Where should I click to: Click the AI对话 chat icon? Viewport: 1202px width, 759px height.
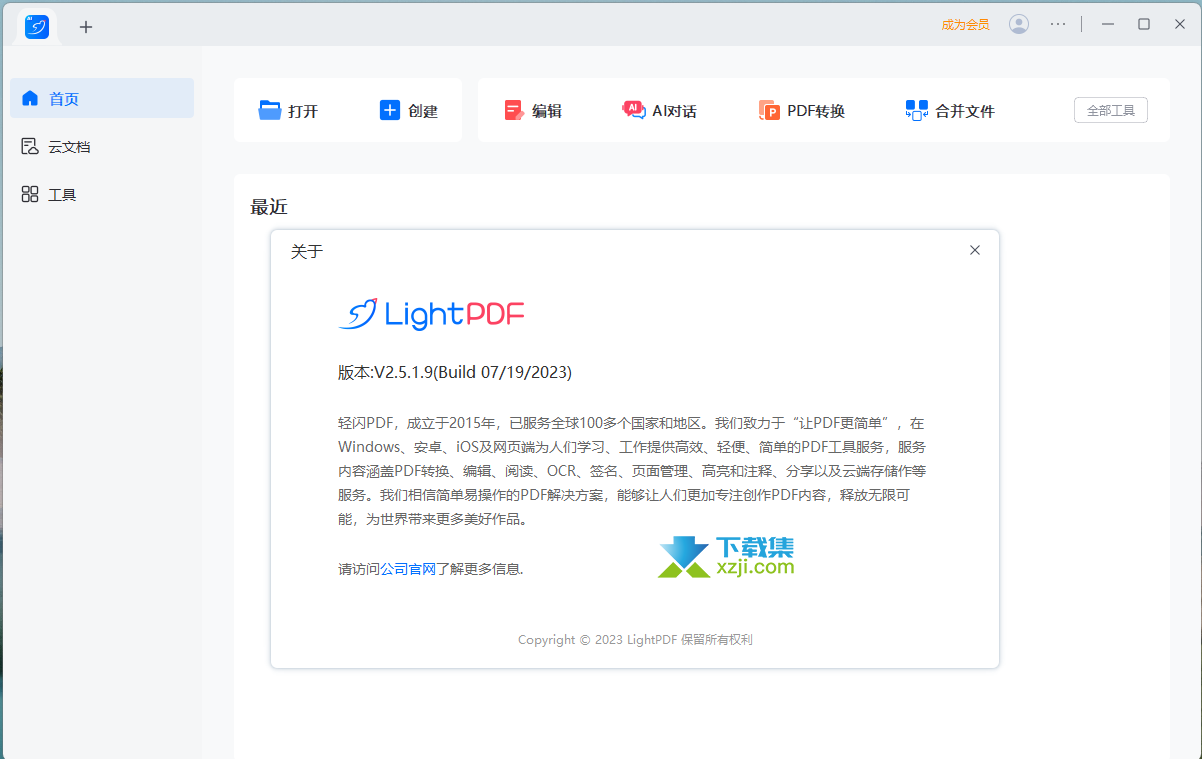pos(633,110)
